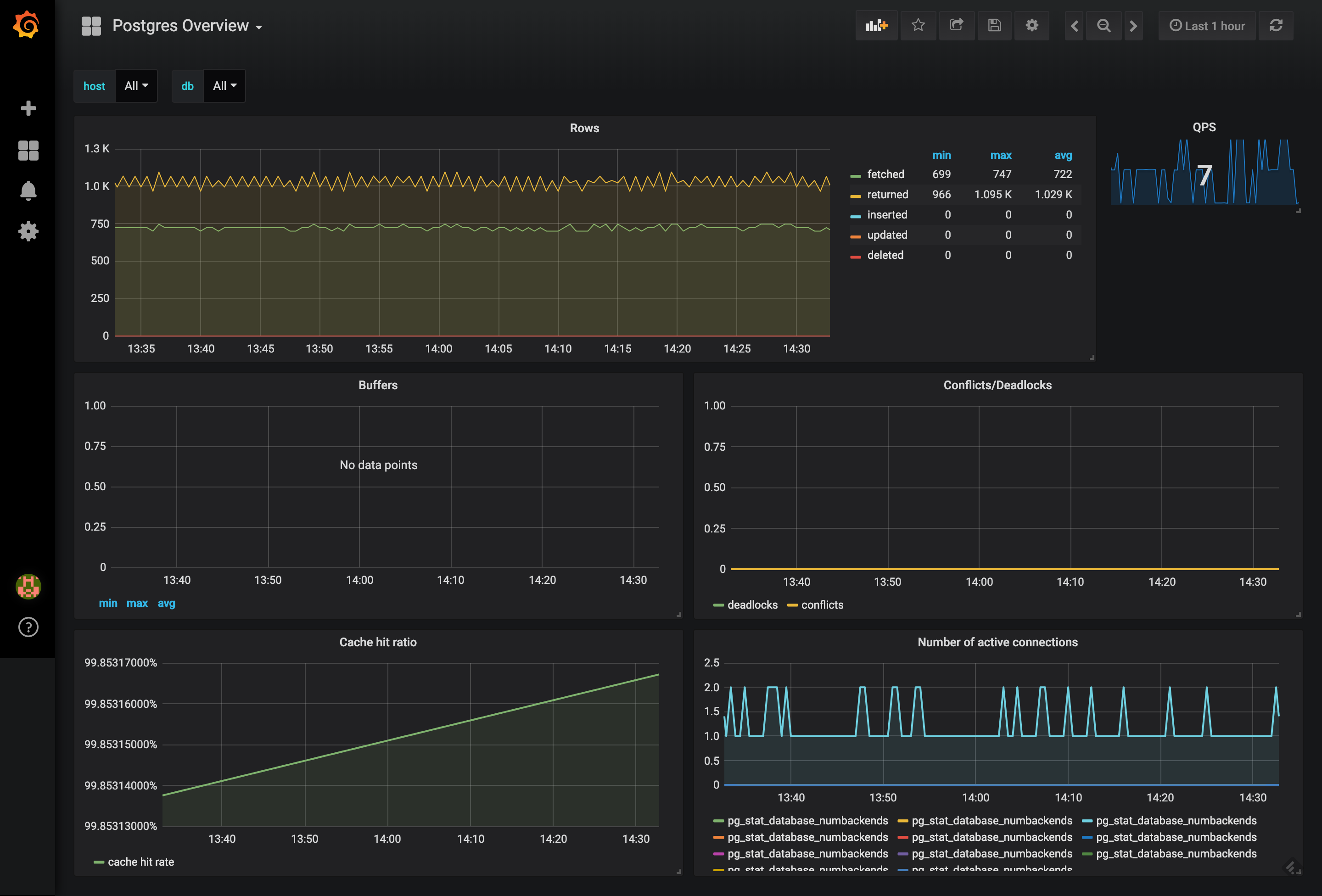Image resolution: width=1322 pixels, height=896 pixels.
Task: Open the Postgres Overview dashboard picker
Action: (186, 26)
